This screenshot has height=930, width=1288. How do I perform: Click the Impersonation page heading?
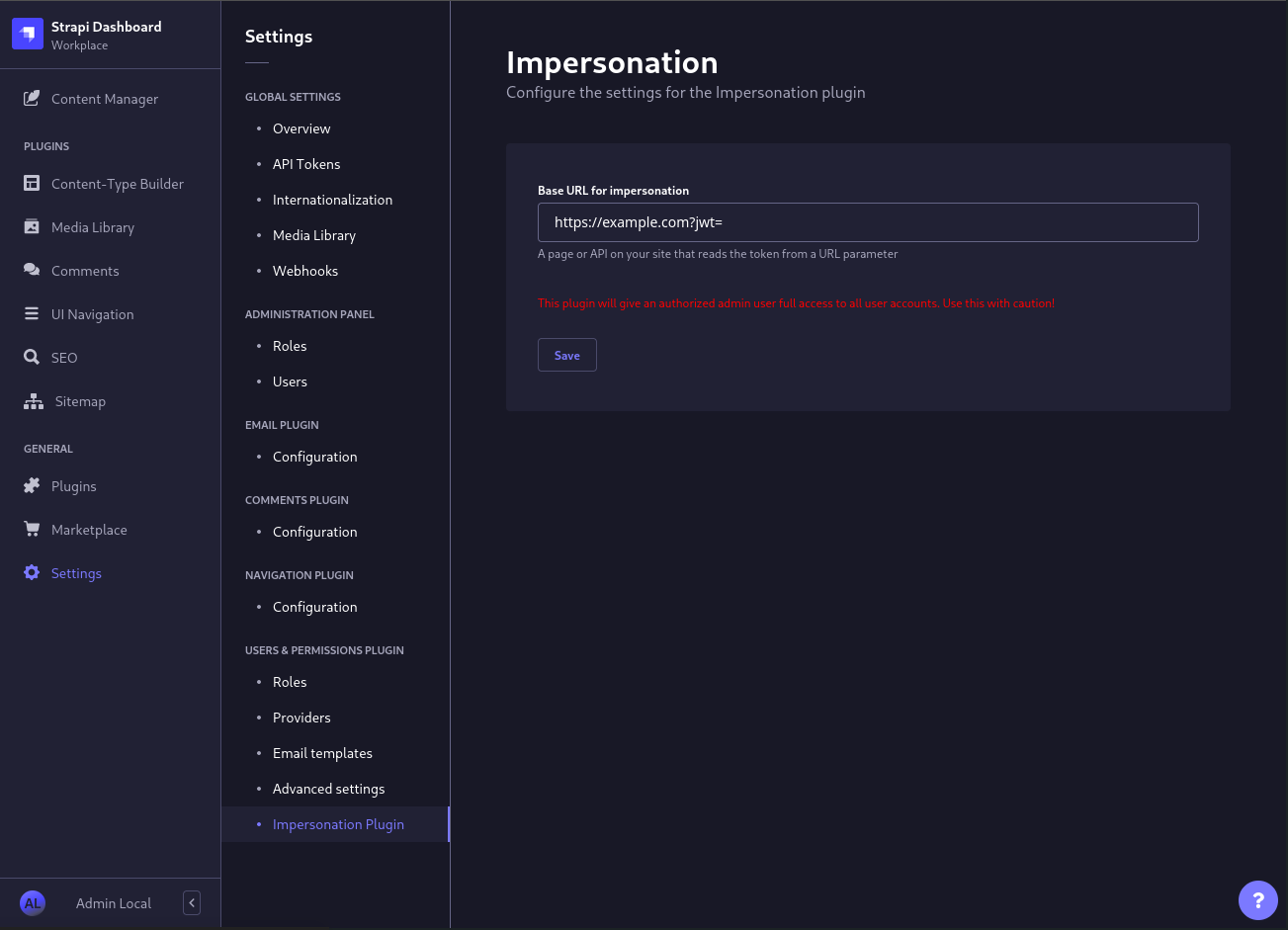[x=612, y=62]
